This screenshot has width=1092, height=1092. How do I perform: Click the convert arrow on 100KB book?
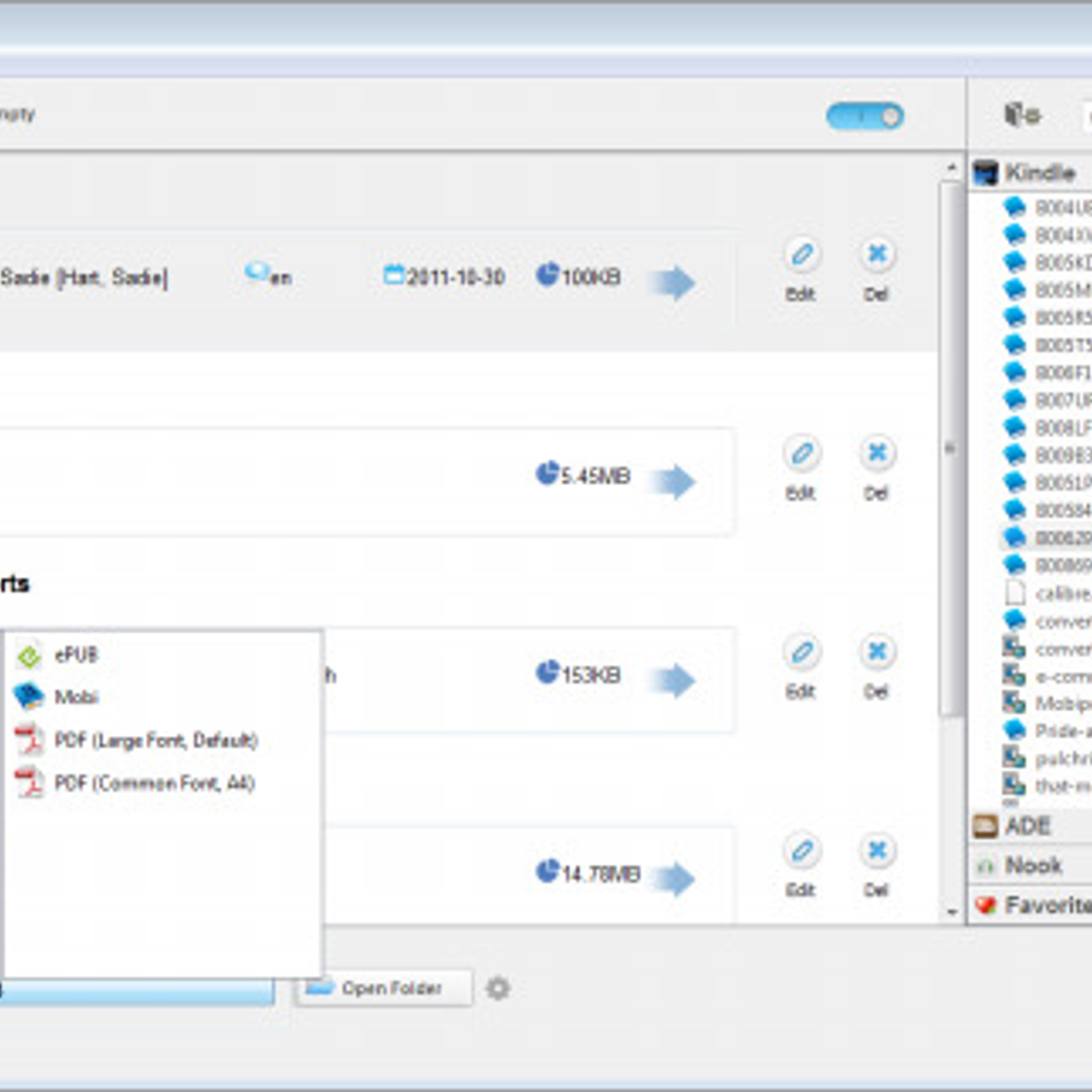(672, 282)
